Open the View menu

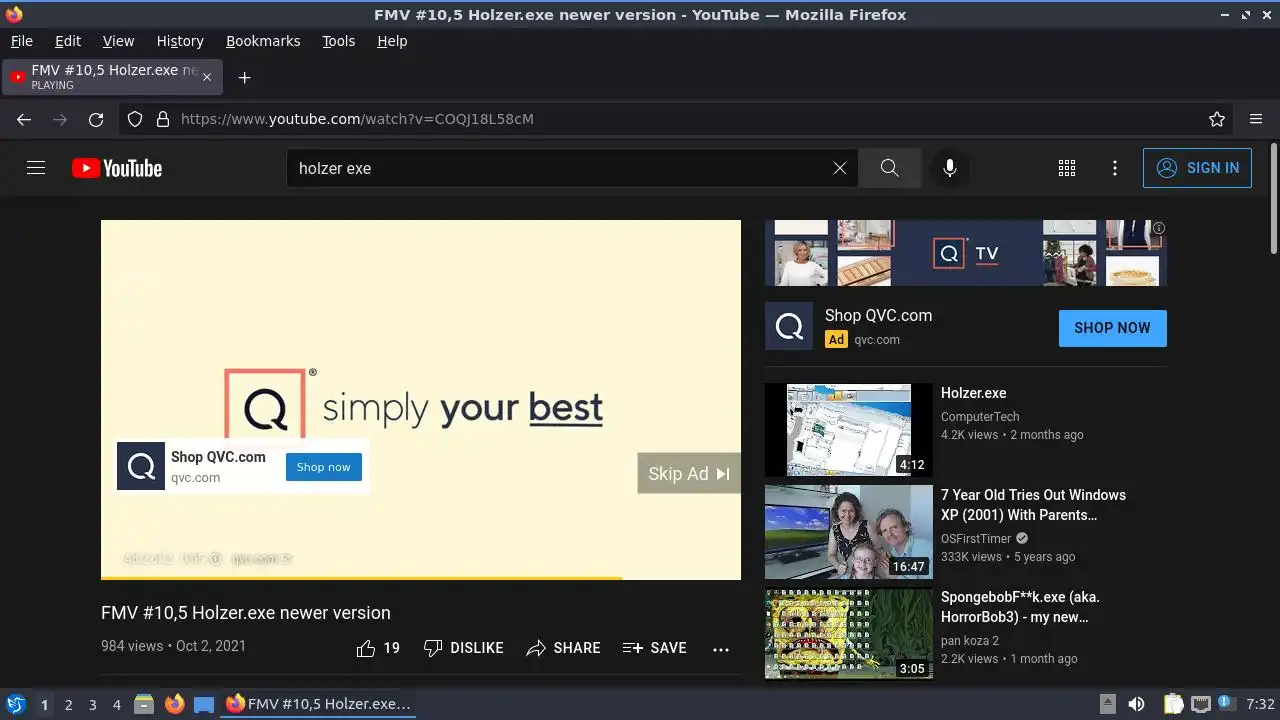pyautogui.click(x=118, y=41)
